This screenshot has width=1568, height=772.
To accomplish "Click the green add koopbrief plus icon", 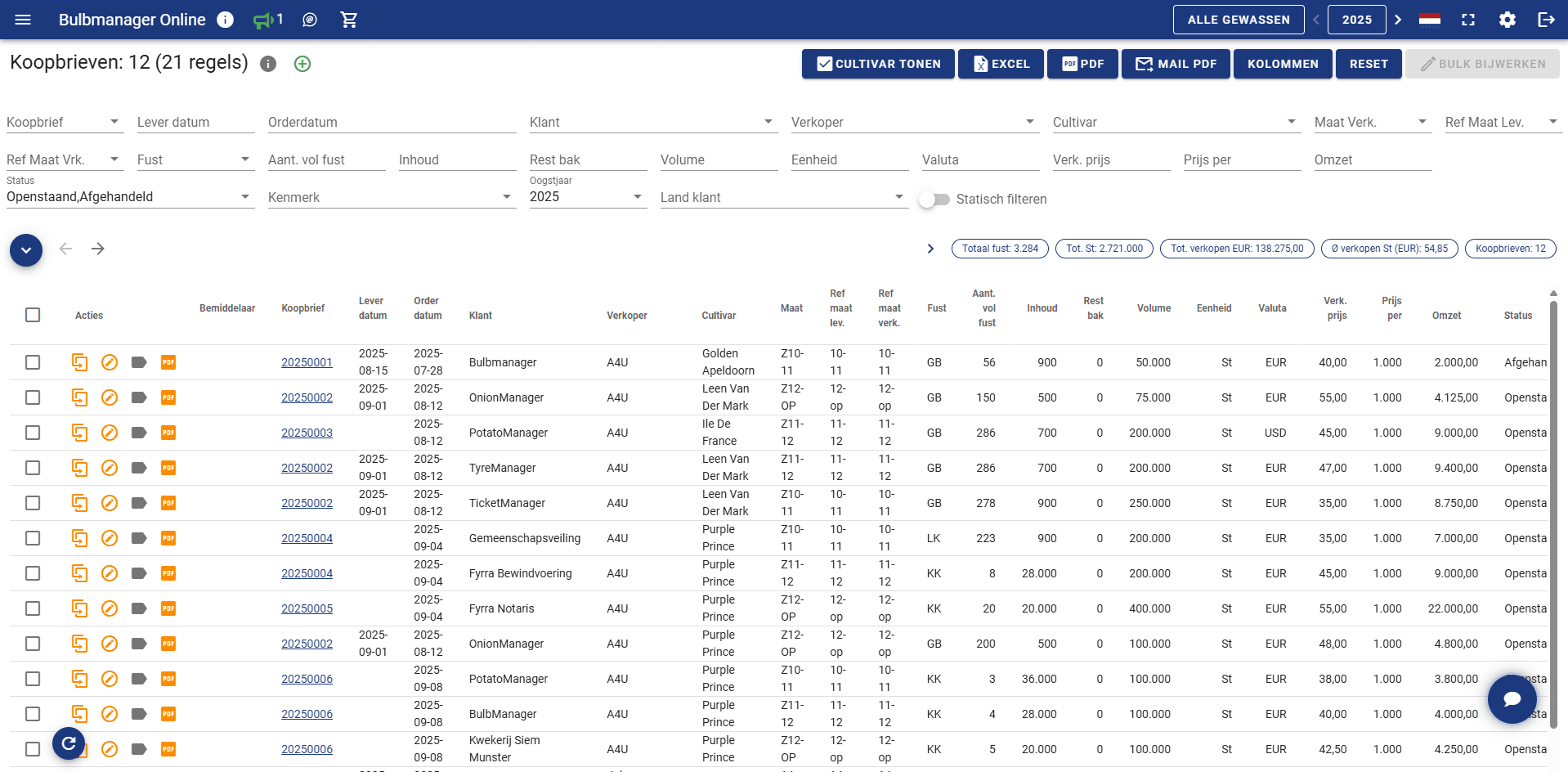I will coord(302,64).
